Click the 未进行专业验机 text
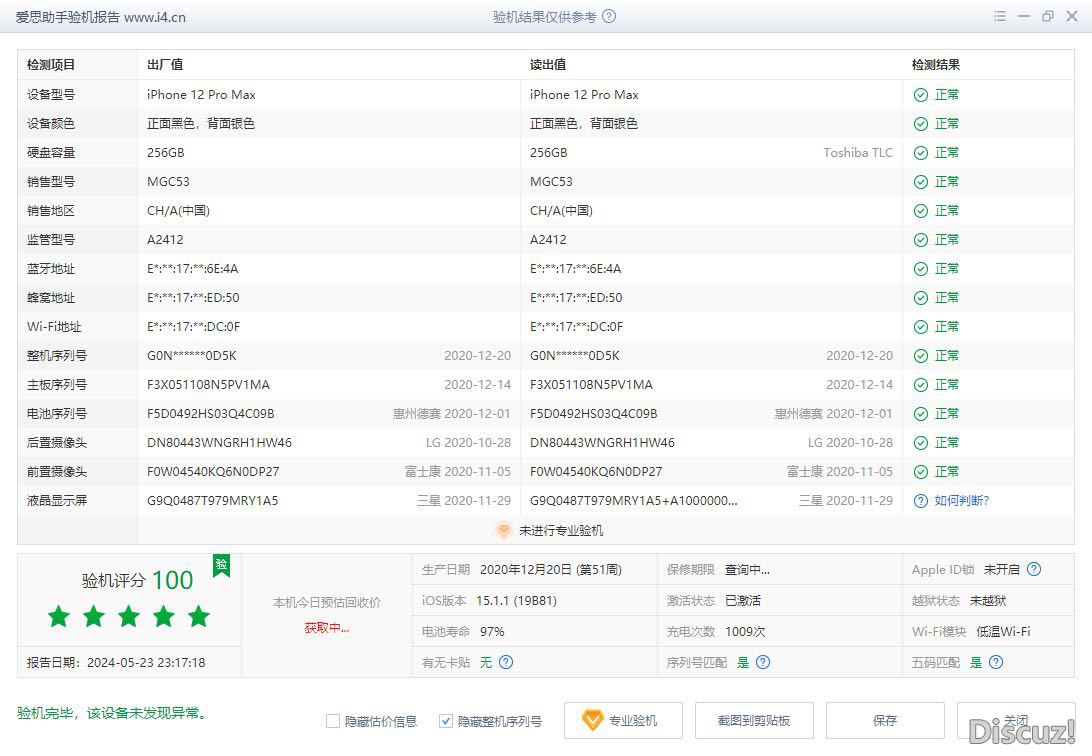 561,530
